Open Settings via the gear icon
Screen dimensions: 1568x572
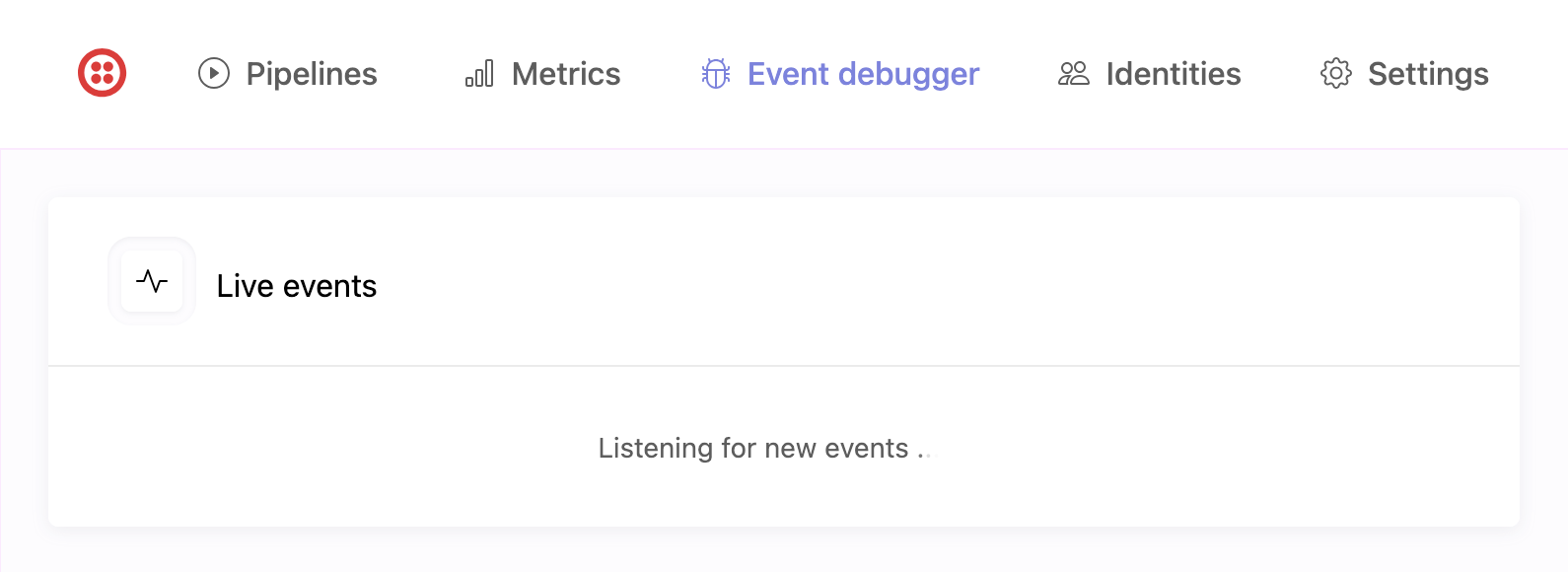pyautogui.click(x=1336, y=73)
